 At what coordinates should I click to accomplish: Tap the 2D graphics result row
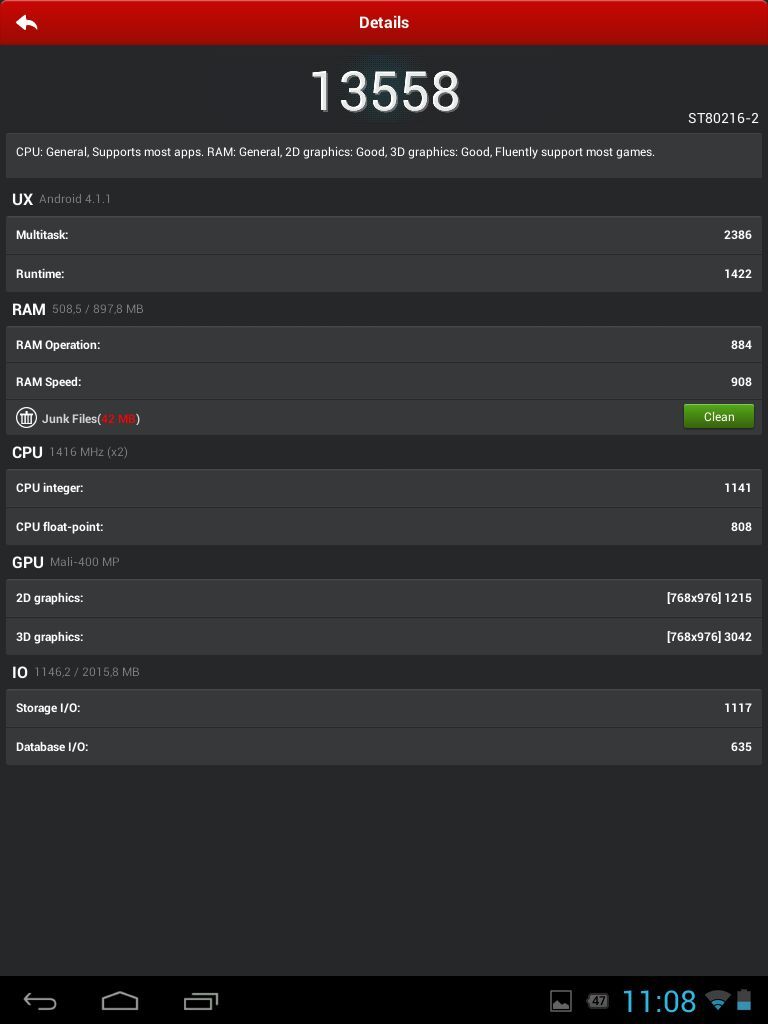[x=384, y=598]
